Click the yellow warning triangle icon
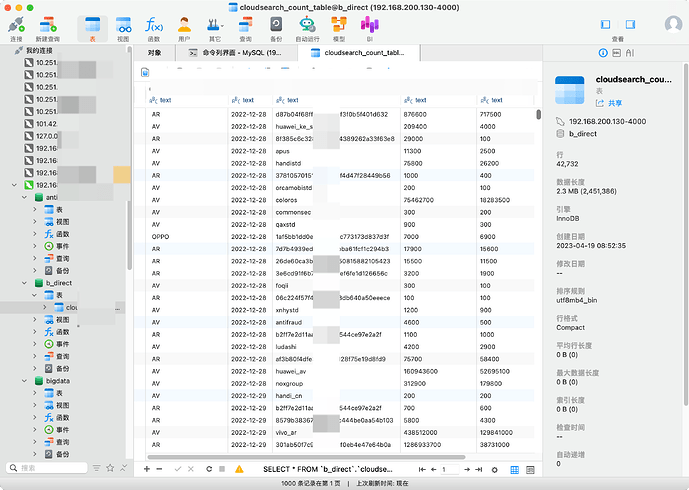Viewport: 689px width, 490px height. [x=239, y=469]
